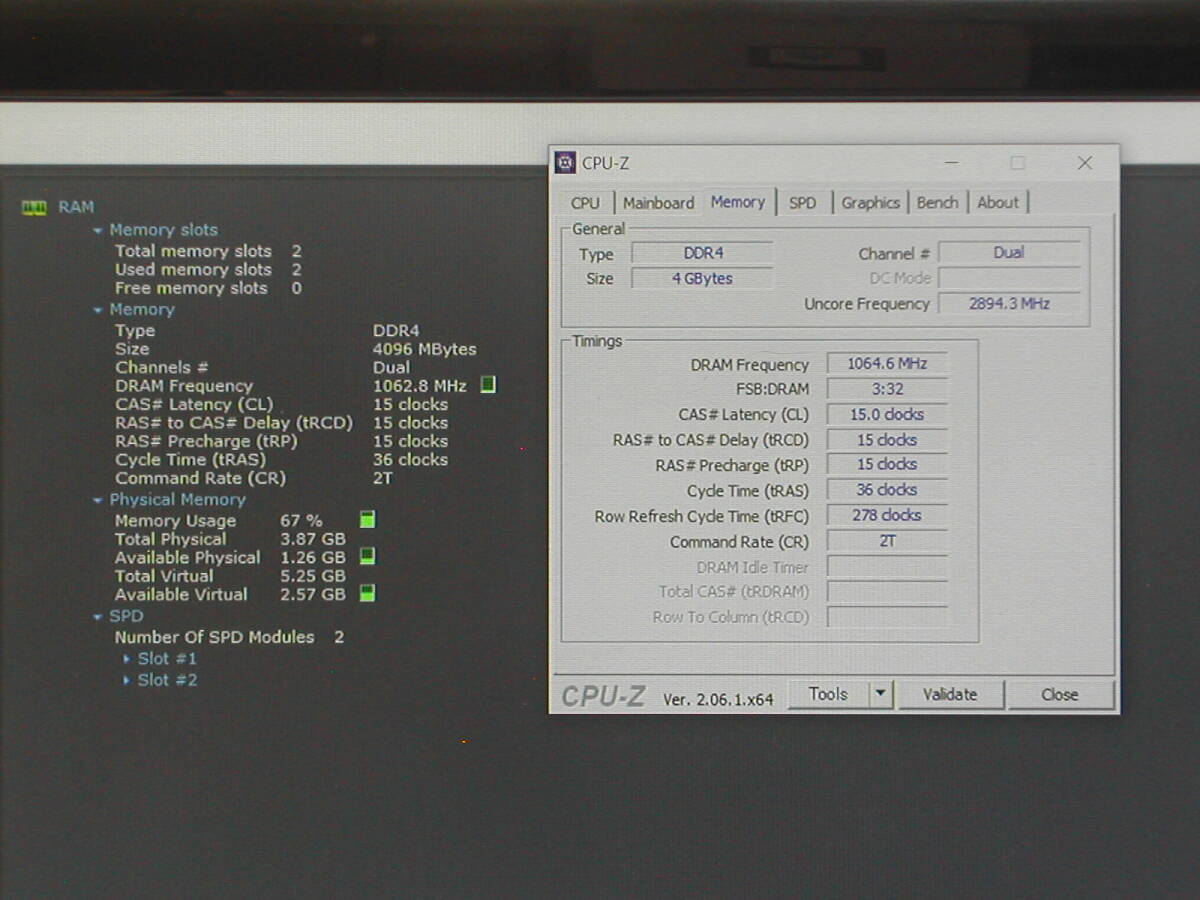Click the CPU-Z title bar logo icon
The width and height of the screenshot is (1200, 900).
(566, 163)
